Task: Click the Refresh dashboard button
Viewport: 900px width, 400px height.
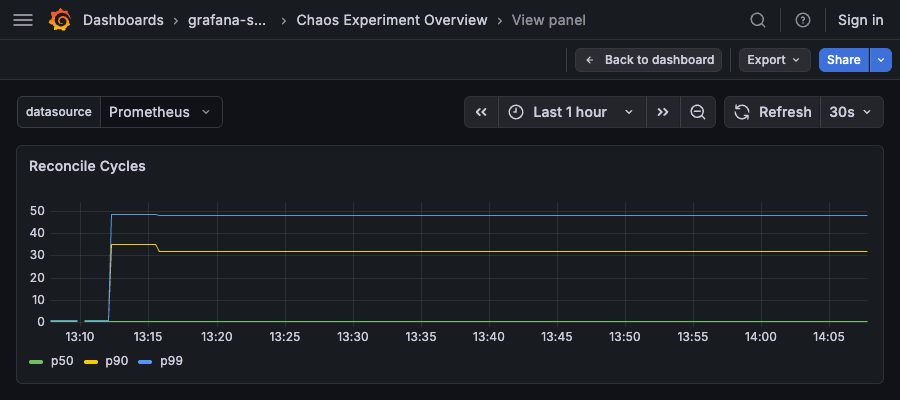Action: coord(772,112)
